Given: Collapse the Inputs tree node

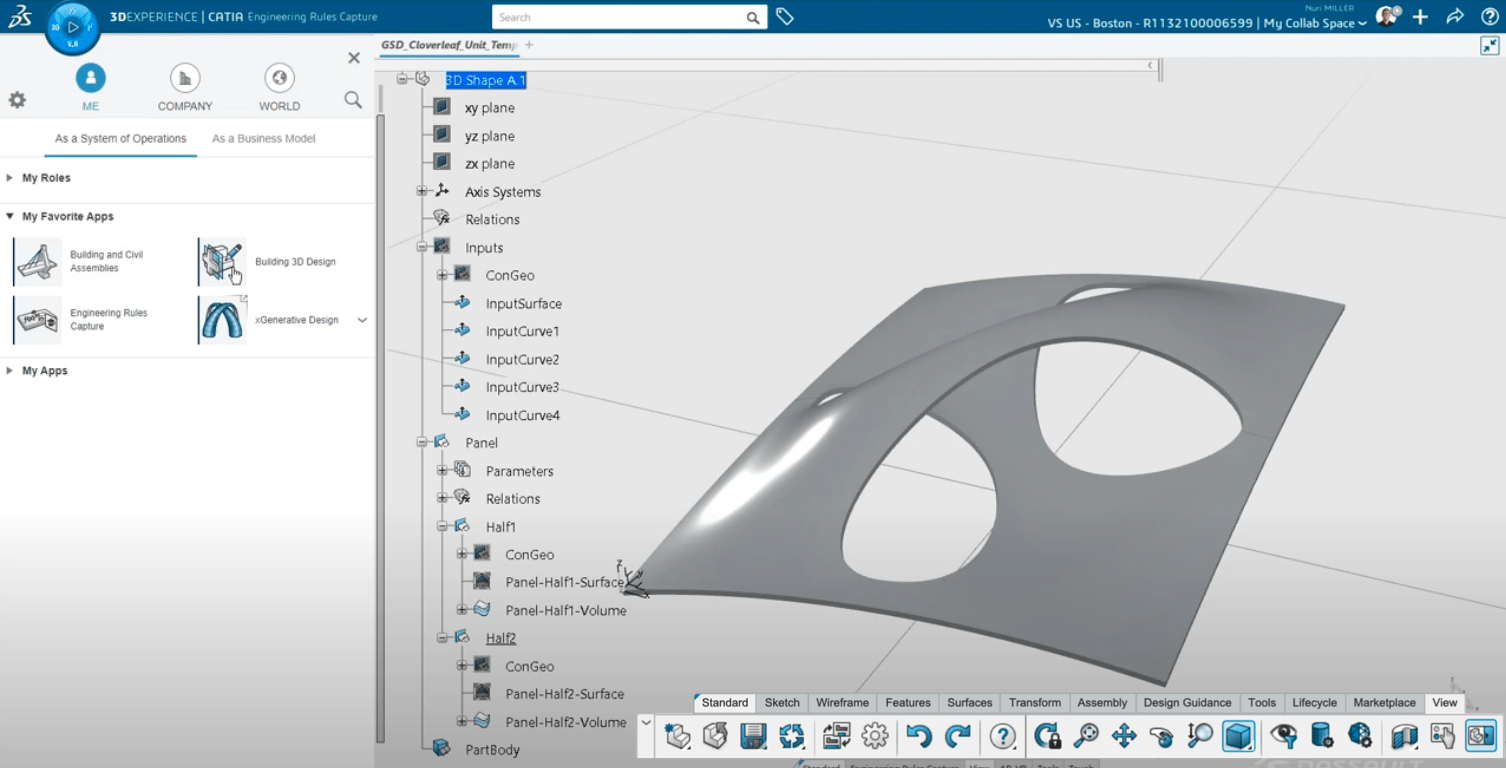Looking at the screenshot, I should click(x=422, y=247).
